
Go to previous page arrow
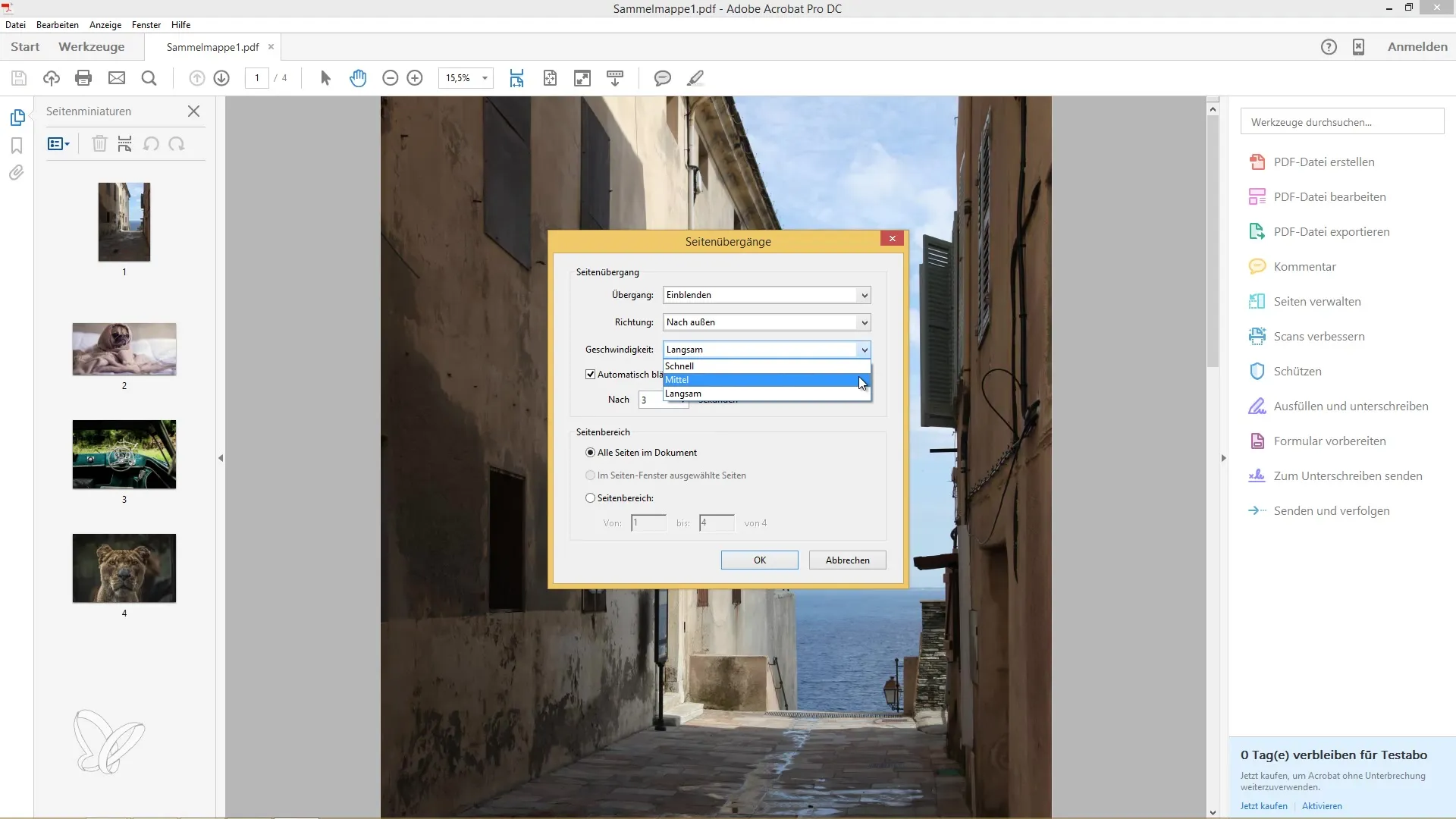pyautogui.click(x=197, y=78)
